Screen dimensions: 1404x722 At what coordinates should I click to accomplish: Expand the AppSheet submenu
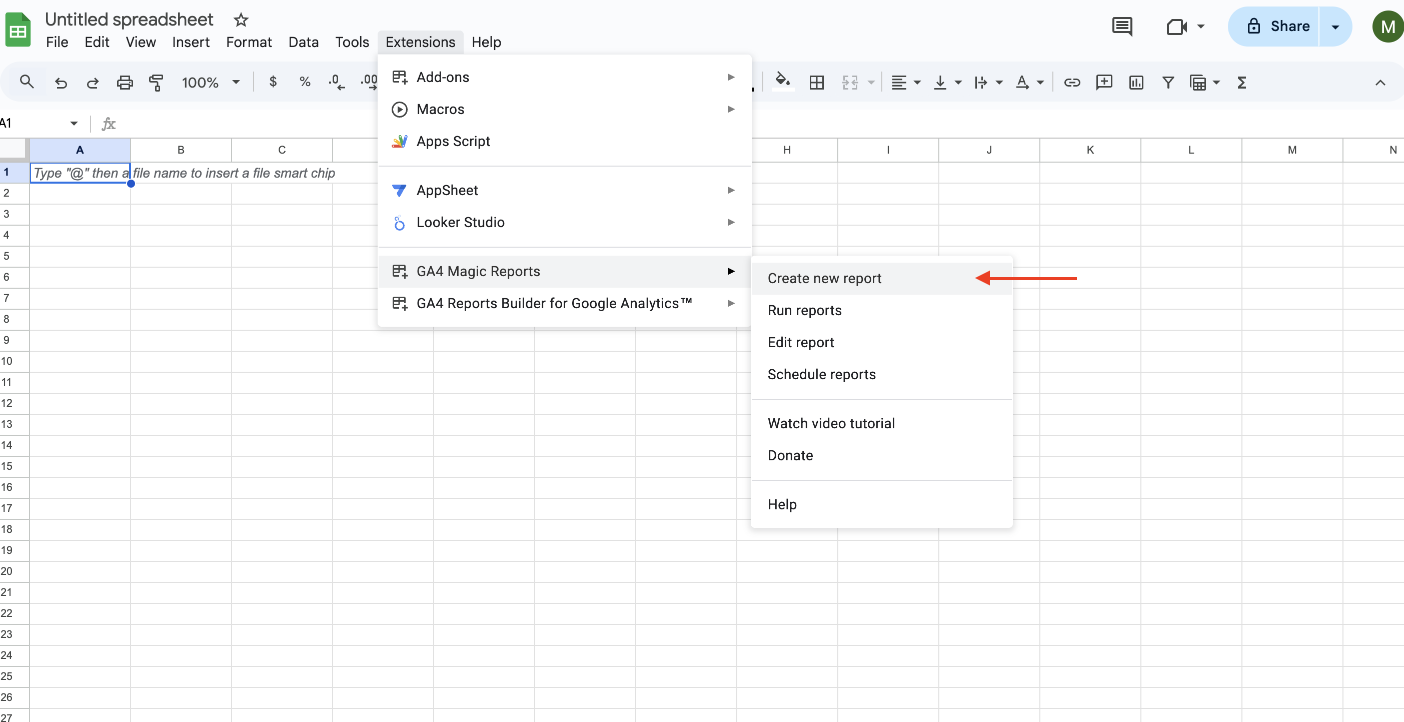point(564,190)
